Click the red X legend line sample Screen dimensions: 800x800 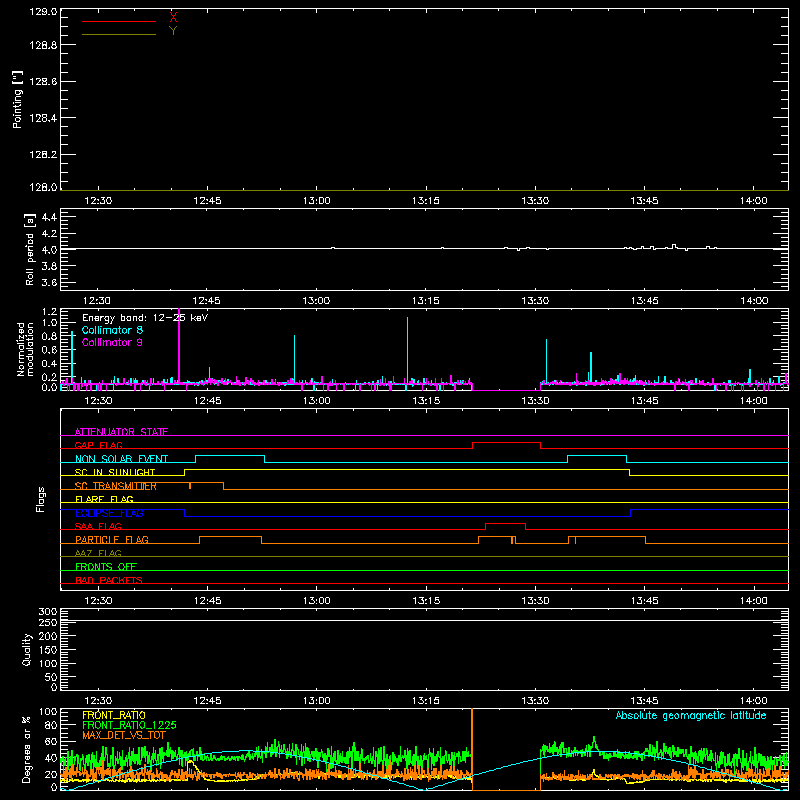tap(119, 21)
